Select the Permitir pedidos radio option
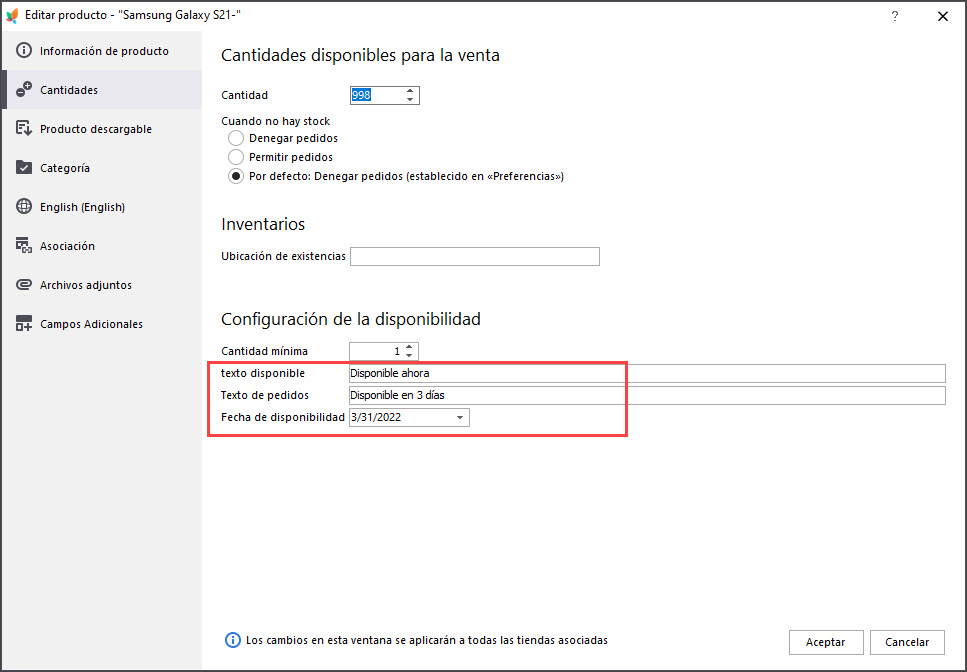967x672 pixels. click(x=236, y=157)
